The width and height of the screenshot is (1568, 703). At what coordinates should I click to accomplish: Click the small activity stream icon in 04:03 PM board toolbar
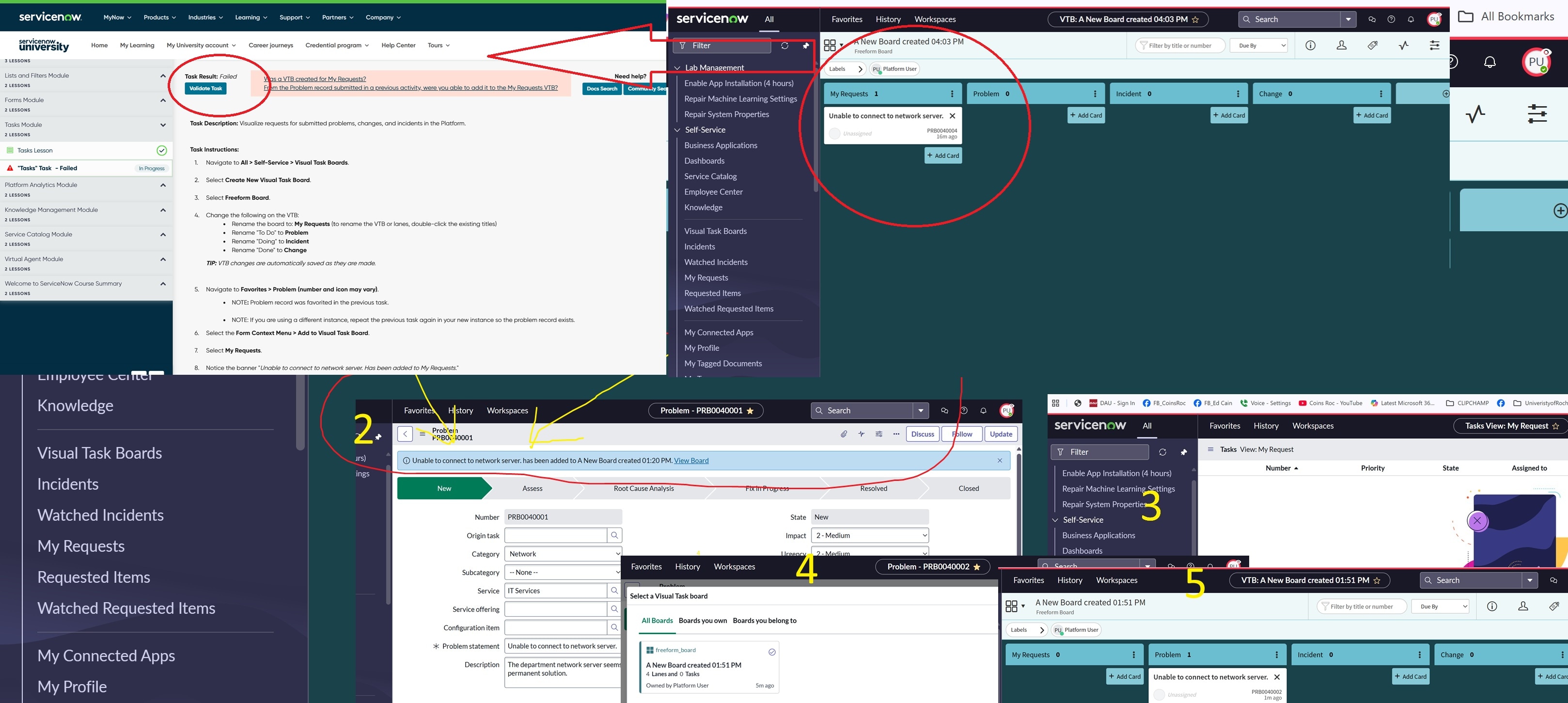(x=1404, y=45)
